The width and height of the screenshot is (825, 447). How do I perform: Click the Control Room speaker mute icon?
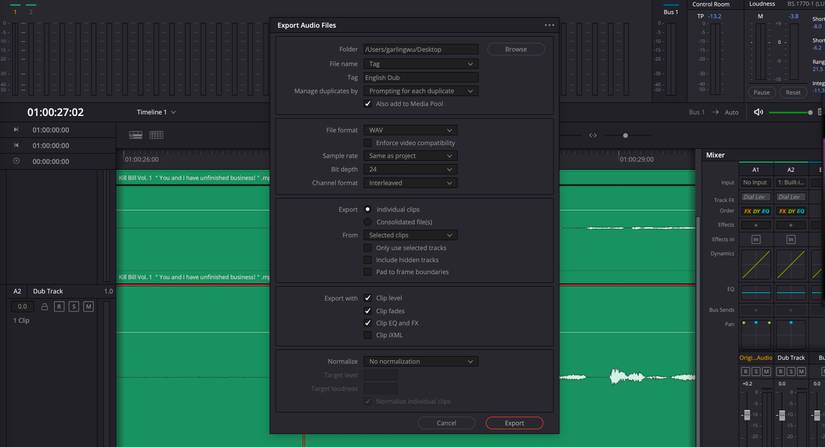[x=758, y=112]
